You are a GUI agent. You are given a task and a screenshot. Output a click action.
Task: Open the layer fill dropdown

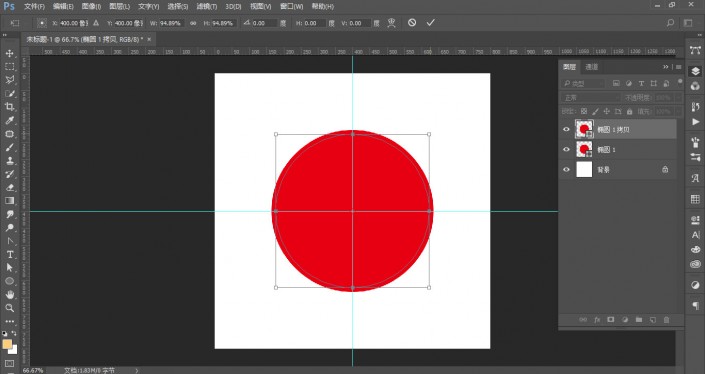pos(678,111)
